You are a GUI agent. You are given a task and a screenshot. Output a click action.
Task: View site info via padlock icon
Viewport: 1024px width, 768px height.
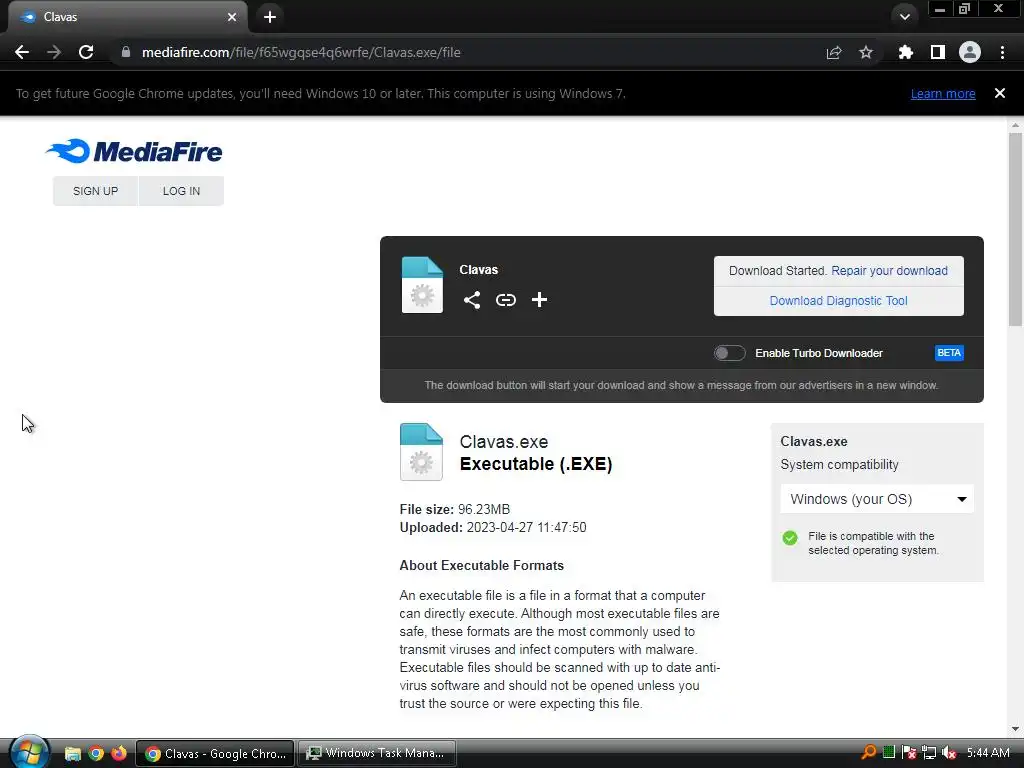pos(125,52)
